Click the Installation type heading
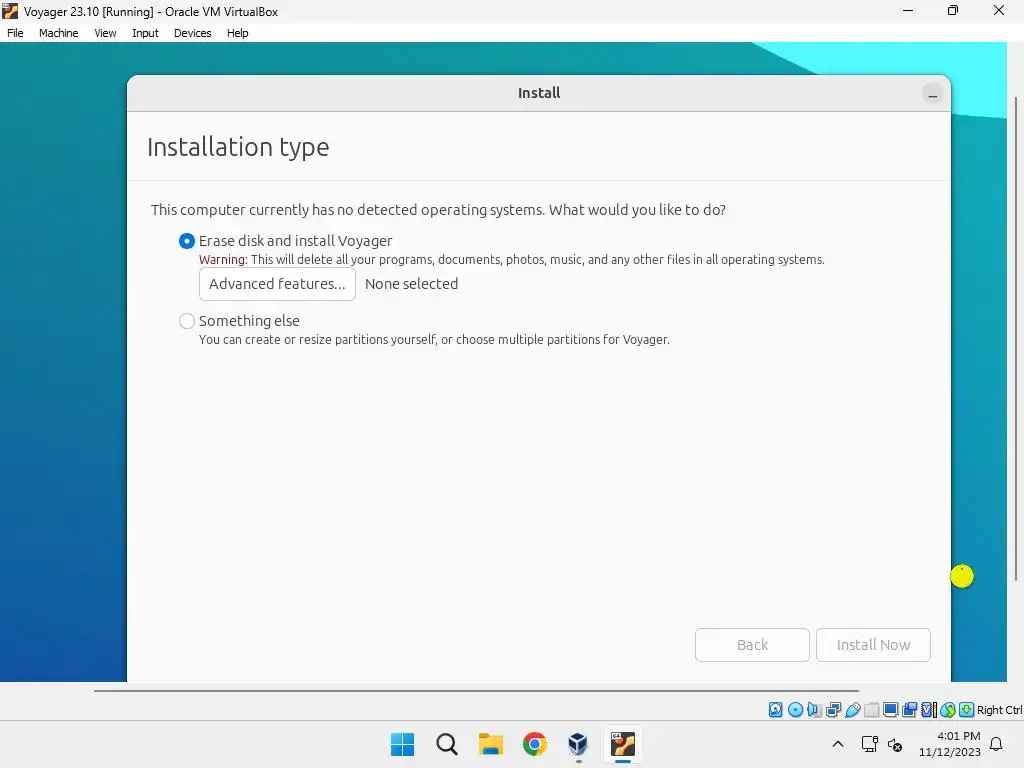 (x=238, y=147)
